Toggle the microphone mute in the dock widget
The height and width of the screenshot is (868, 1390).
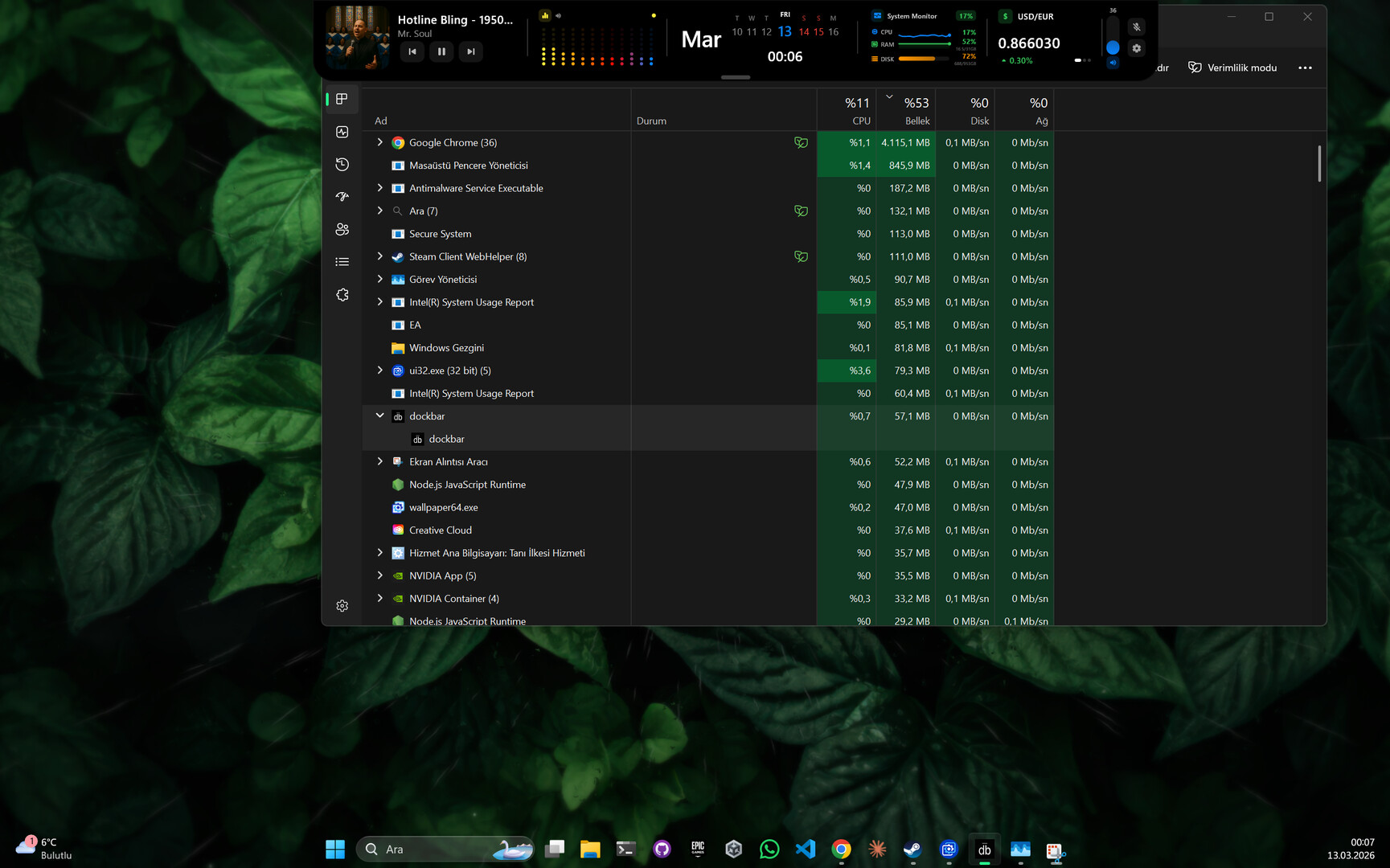pos(1136,27)
